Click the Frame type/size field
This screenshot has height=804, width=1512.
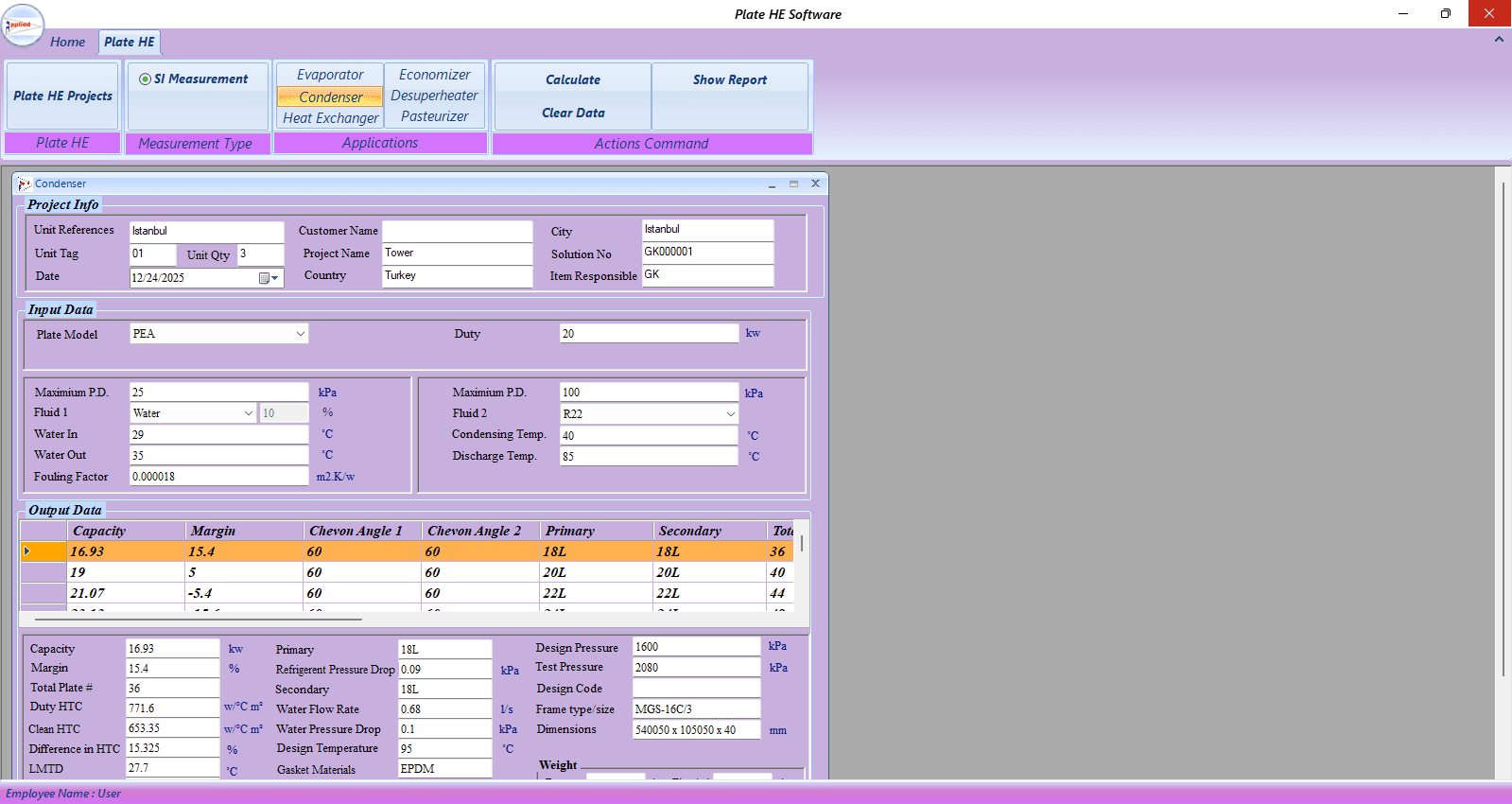pyautogui.click(x=697, y=709)
